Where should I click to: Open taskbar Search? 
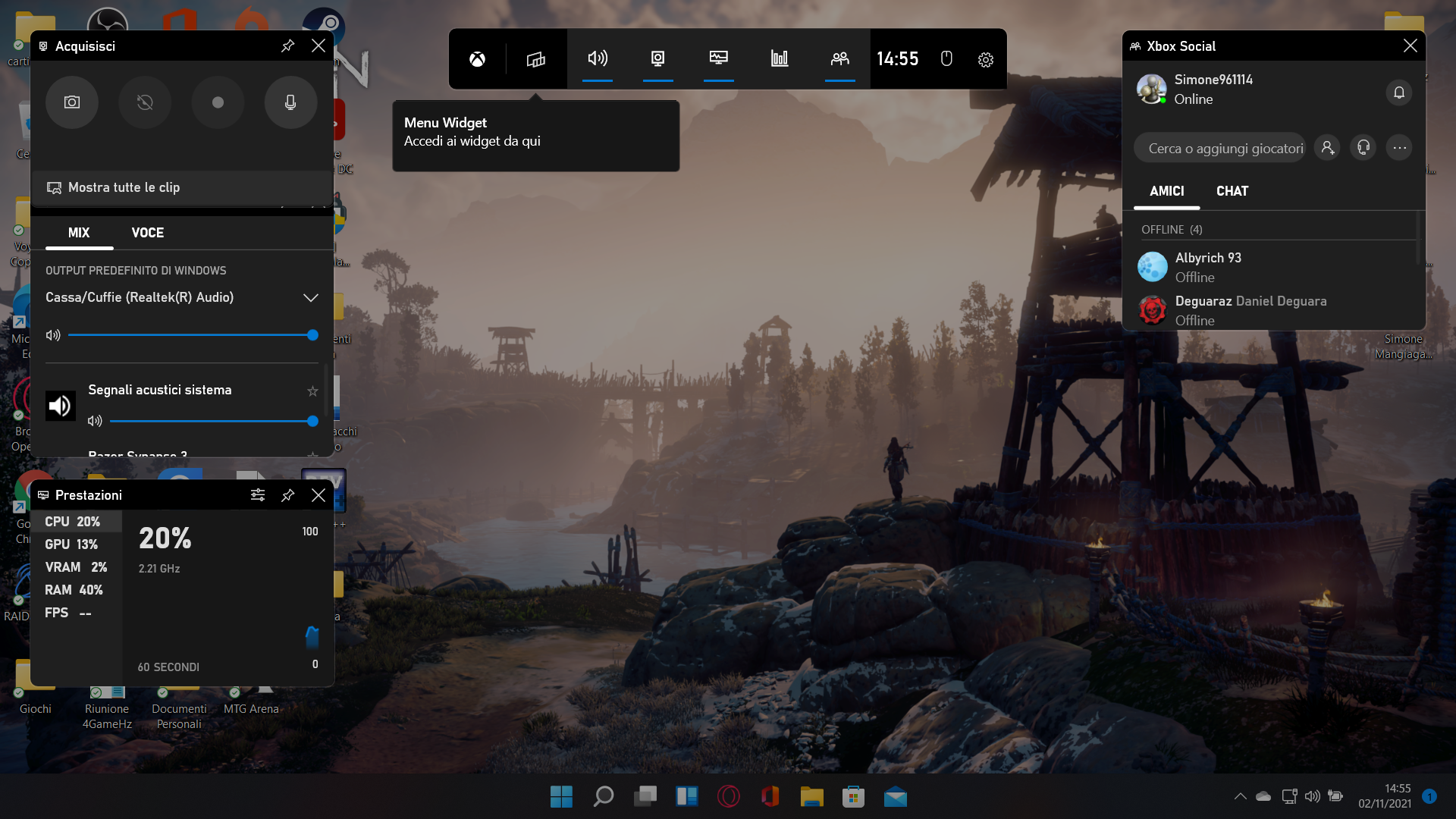604,796
